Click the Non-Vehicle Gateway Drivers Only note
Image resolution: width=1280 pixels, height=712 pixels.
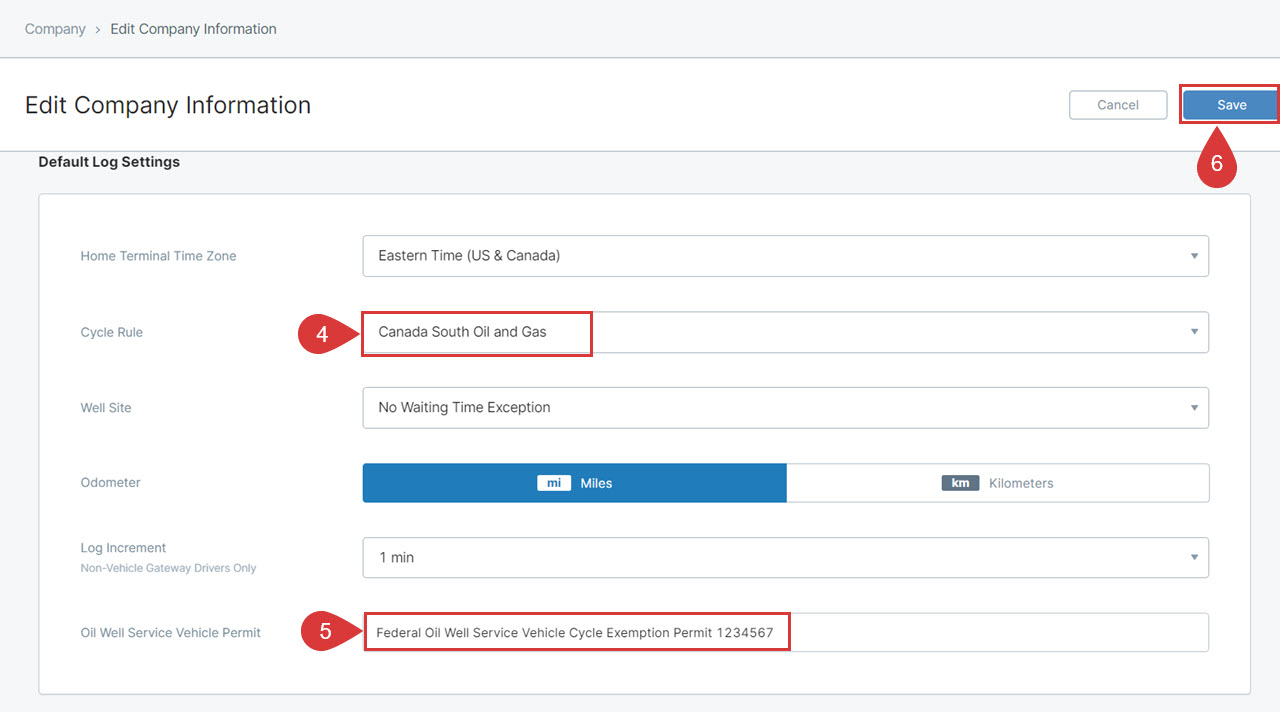click(x=168, y=568)
